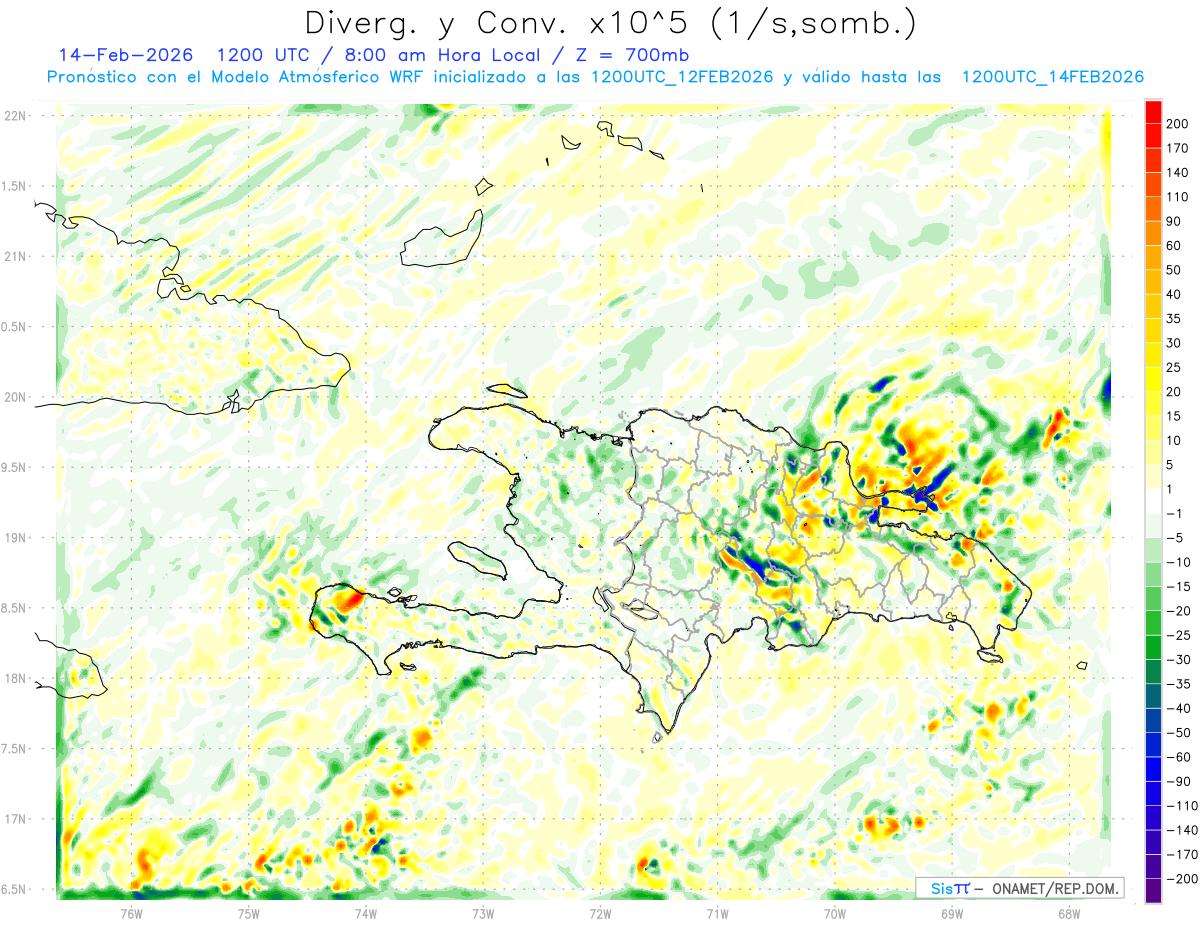Click the '1200UTC_12FEB2026' initialization time
The image size is (1200, 927).
click(x=681, y=77)
